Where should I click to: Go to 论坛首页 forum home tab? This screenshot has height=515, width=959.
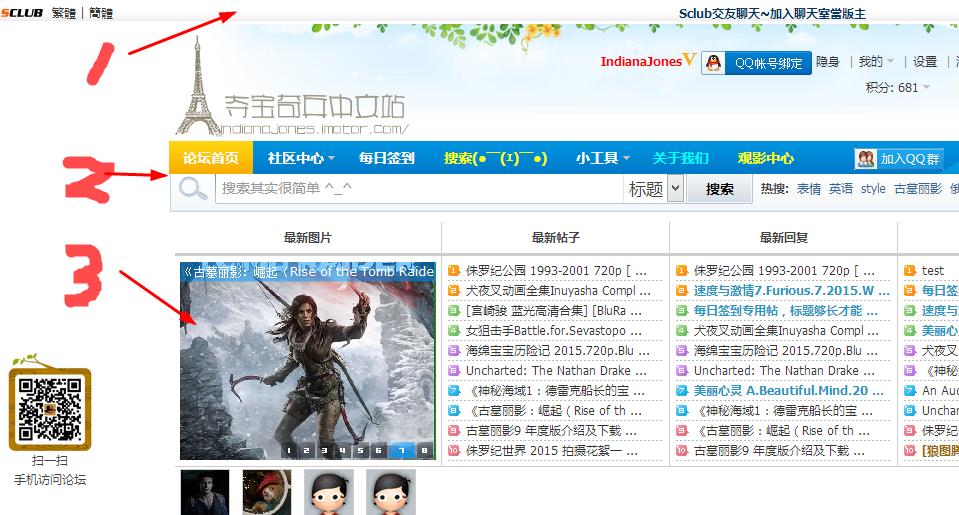coord(210,158)
